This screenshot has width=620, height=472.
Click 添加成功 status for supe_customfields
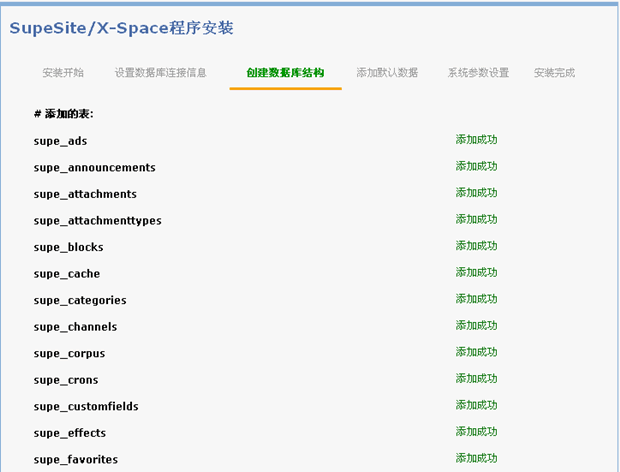coord(476,405)
